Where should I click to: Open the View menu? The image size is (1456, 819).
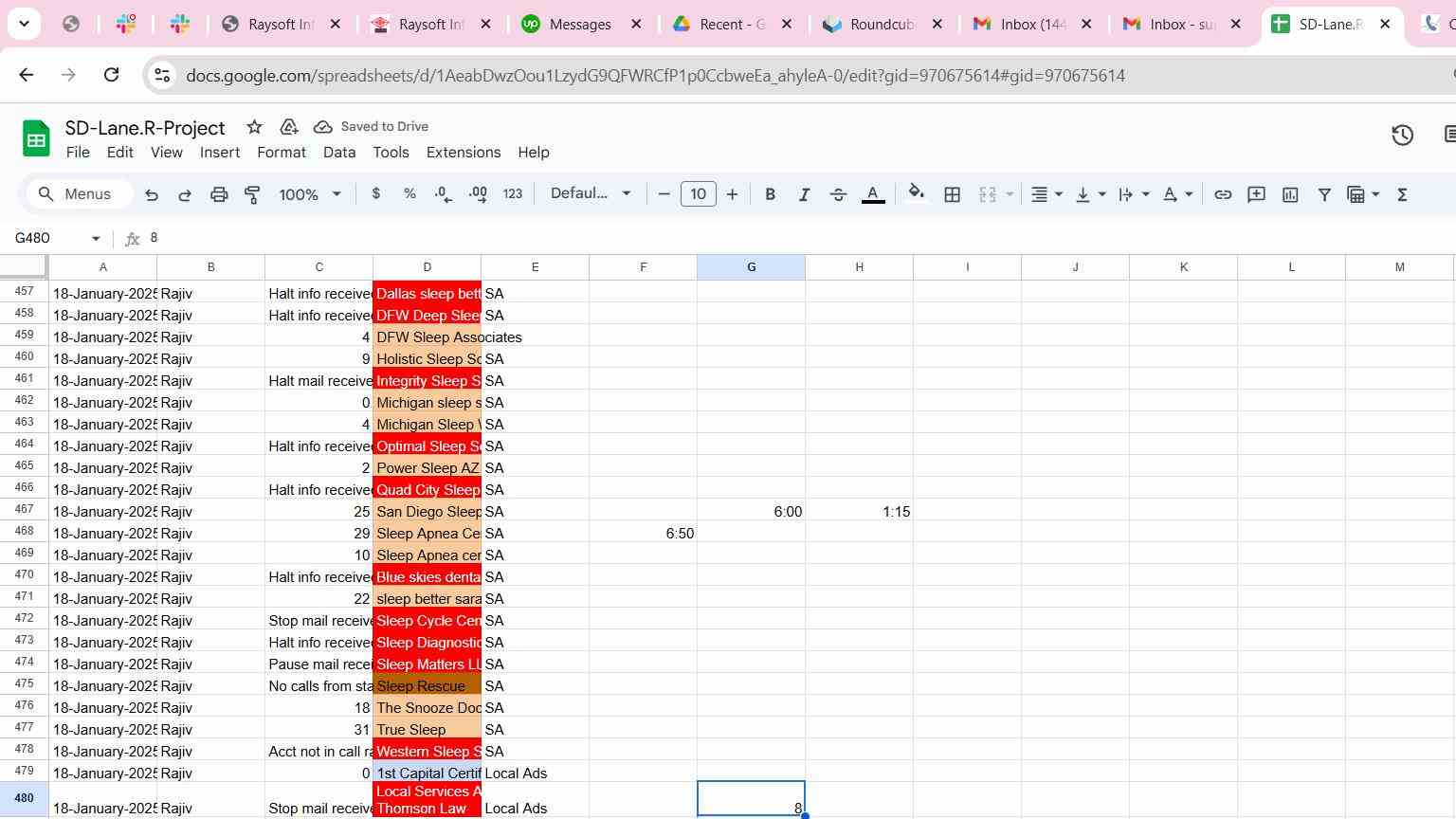(166, 153)
